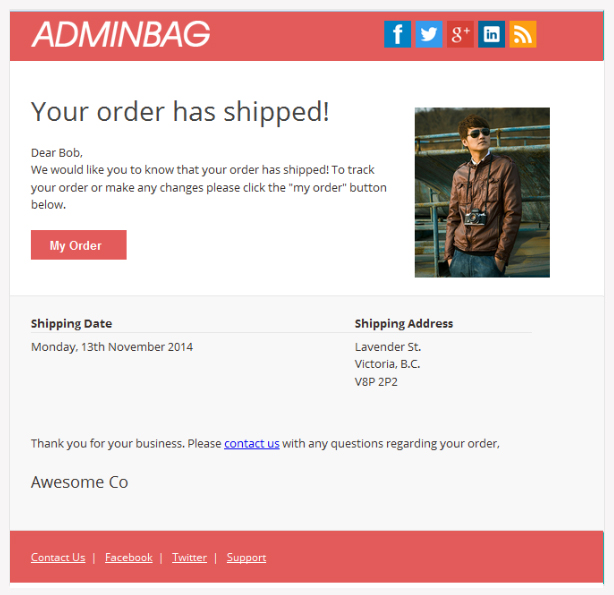
Task: Open Contact Us in the footer
Action: click(x=58, y=557)
